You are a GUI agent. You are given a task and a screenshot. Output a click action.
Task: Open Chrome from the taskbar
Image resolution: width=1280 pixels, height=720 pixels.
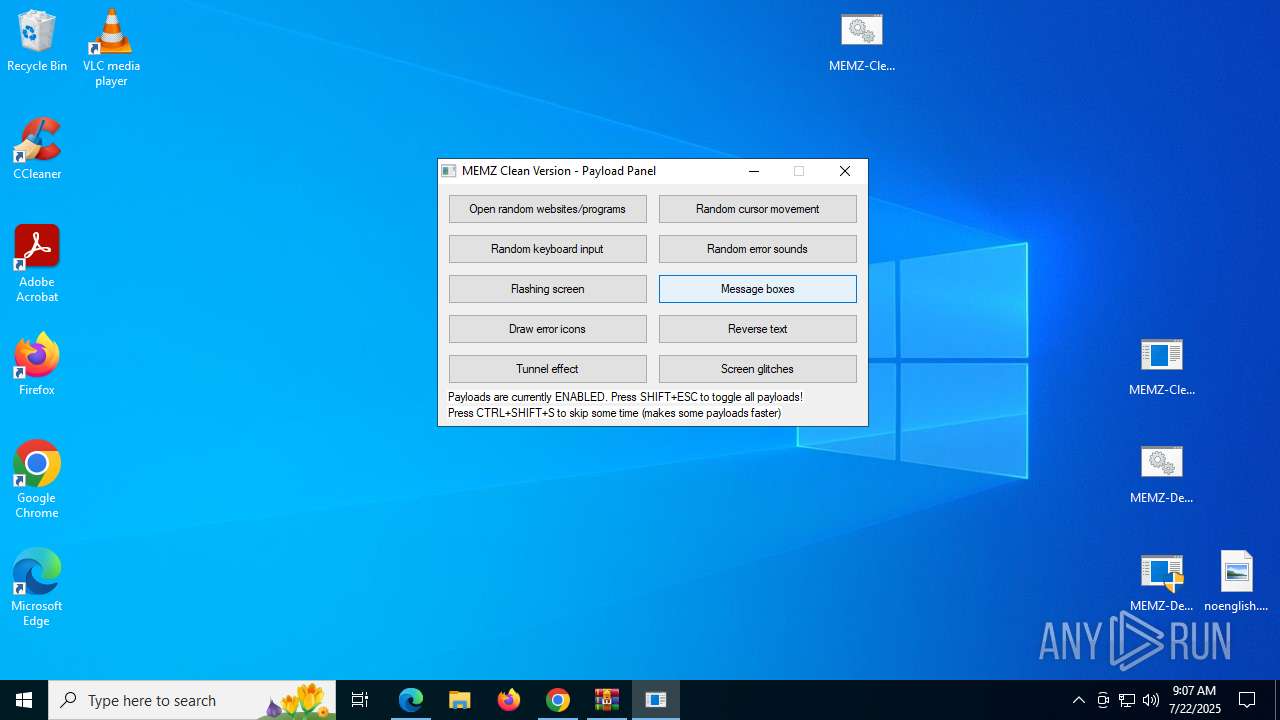click(558, 700)
